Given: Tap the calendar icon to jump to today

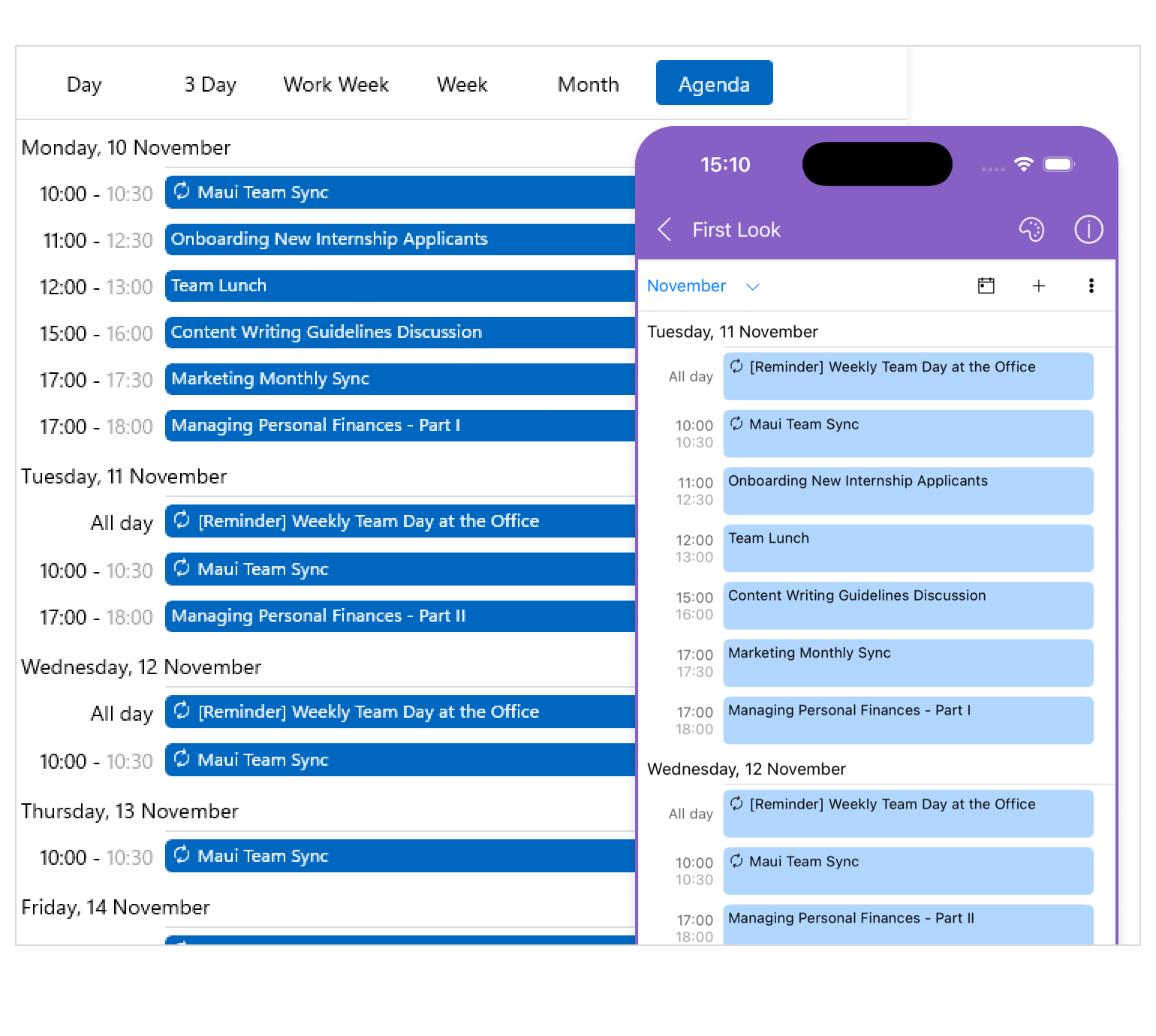Looking at the screenshot, I should tap(986, 286).
